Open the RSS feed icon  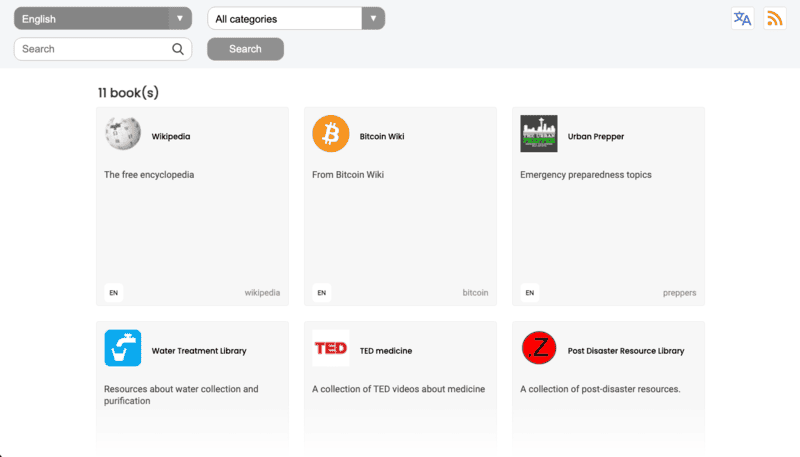(774, 19)
